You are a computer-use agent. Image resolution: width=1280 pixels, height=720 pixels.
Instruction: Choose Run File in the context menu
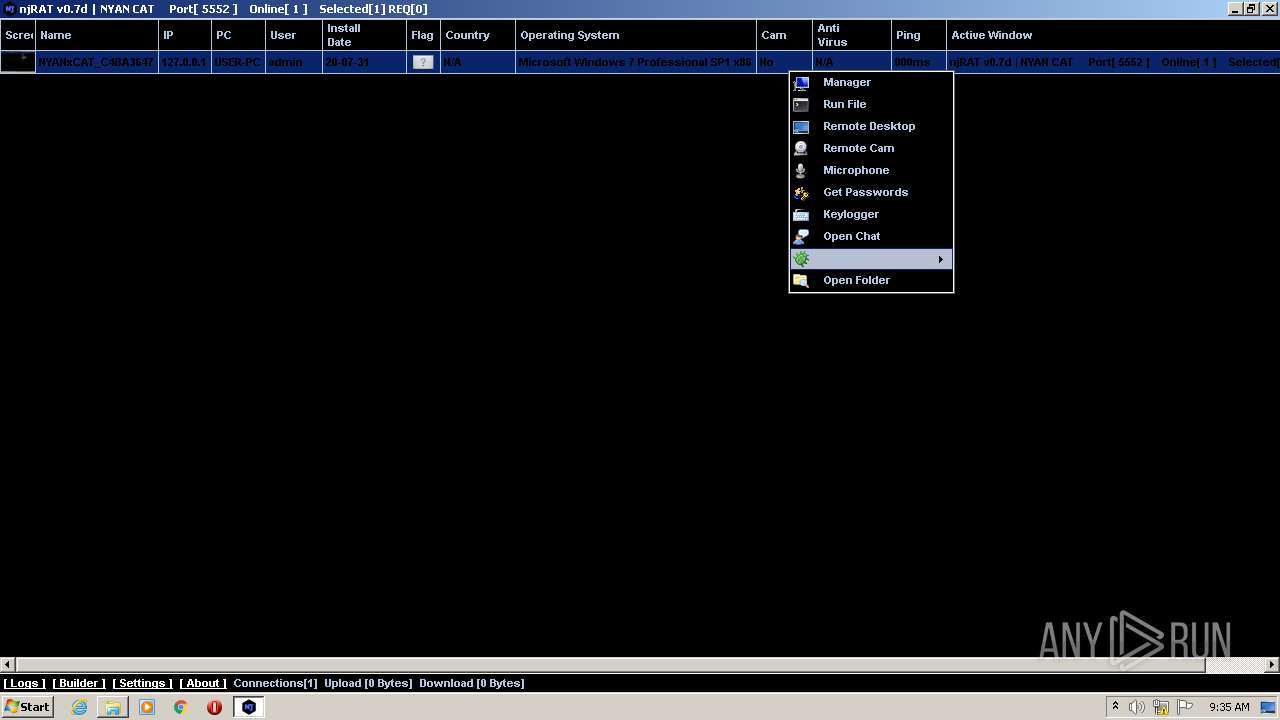pyautogui.click(x=844, y=105)
